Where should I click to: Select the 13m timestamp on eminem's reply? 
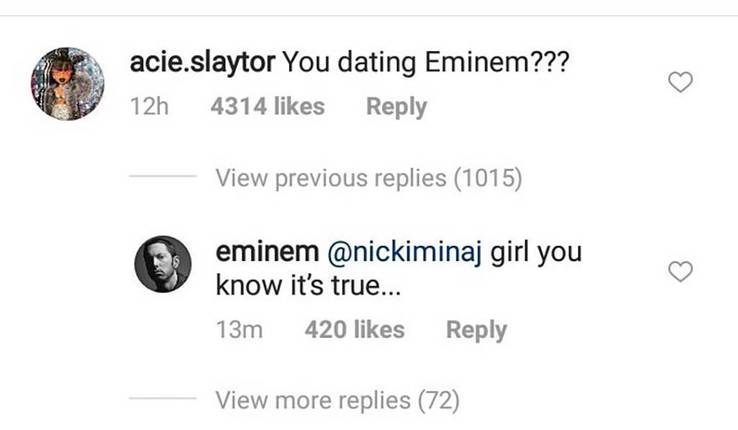pyautogui.click(x=239, y=329)
